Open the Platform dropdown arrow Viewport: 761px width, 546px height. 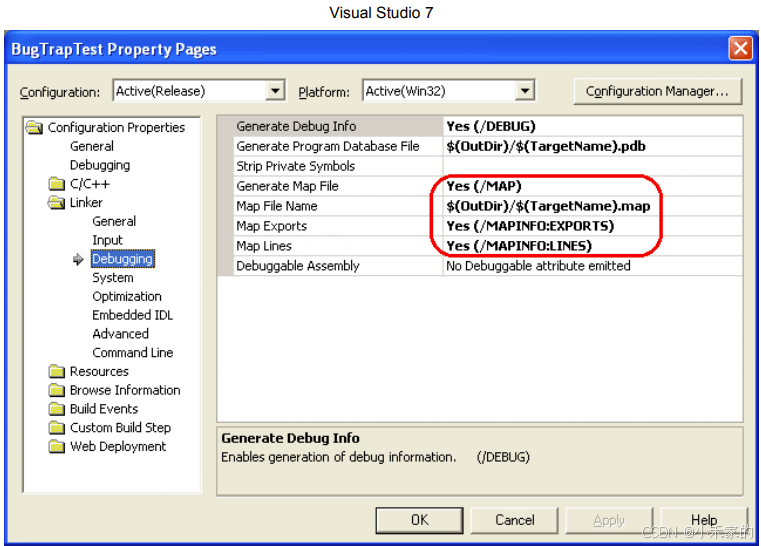click(525, 91)
